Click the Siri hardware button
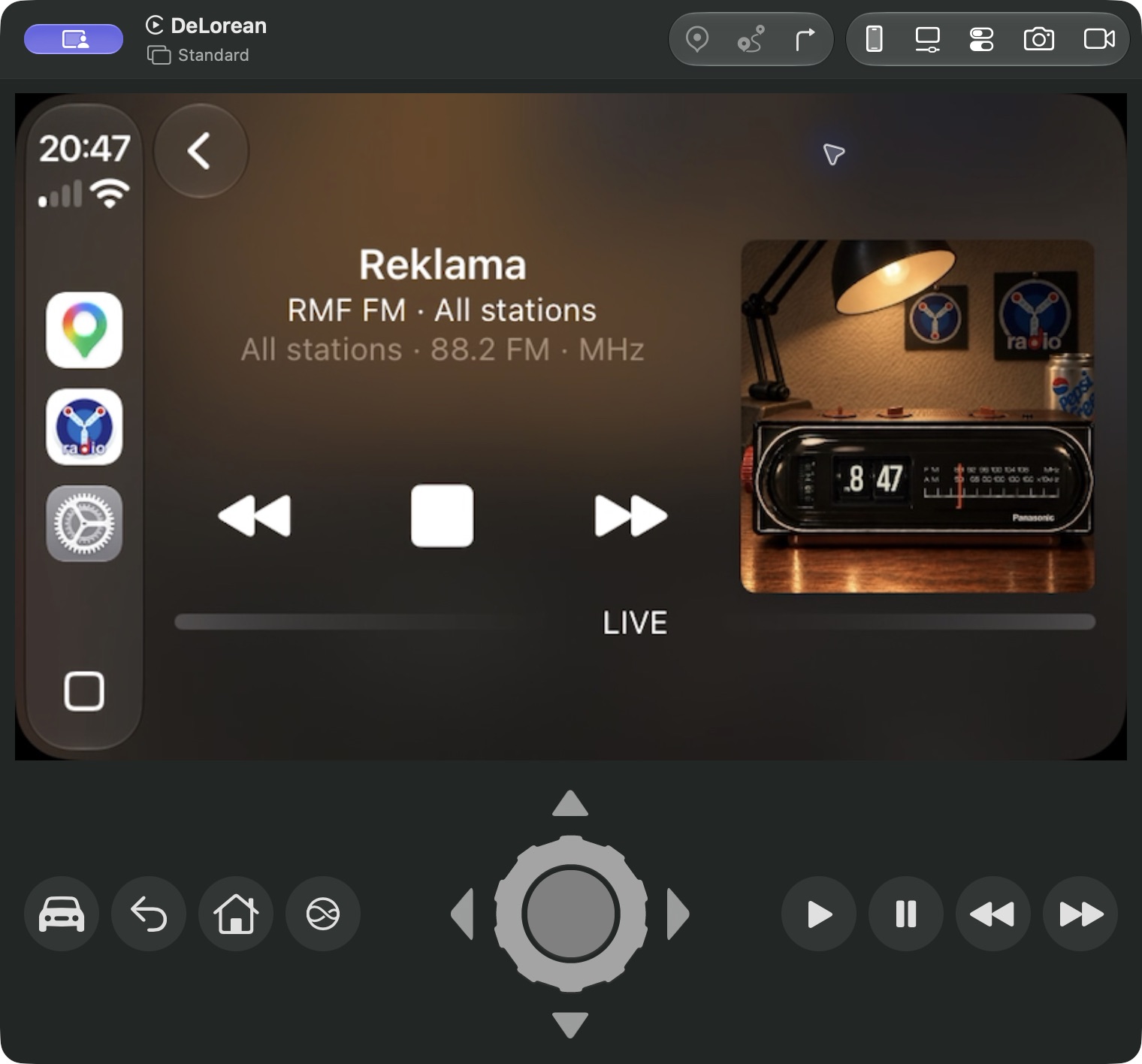The height and width of the screenshot is (1064, 1142). tap(323, 914)
